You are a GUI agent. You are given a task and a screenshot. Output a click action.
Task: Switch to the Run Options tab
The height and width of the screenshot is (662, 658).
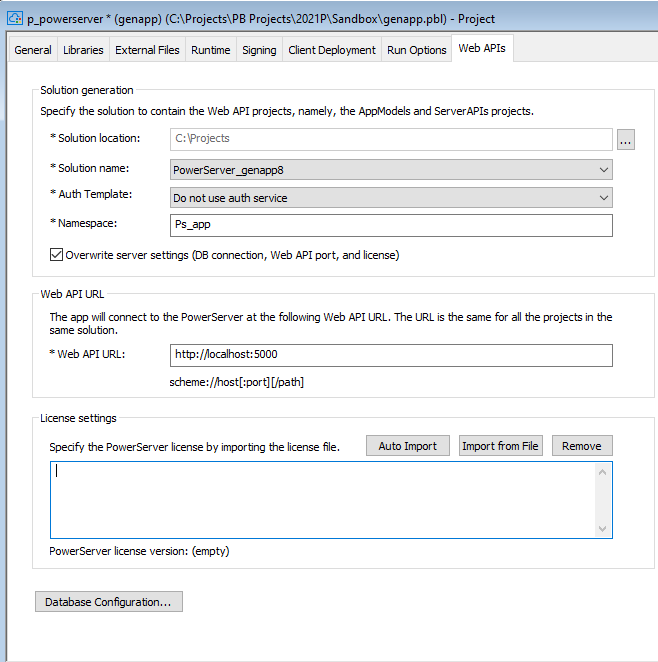(x=417, y=50)
